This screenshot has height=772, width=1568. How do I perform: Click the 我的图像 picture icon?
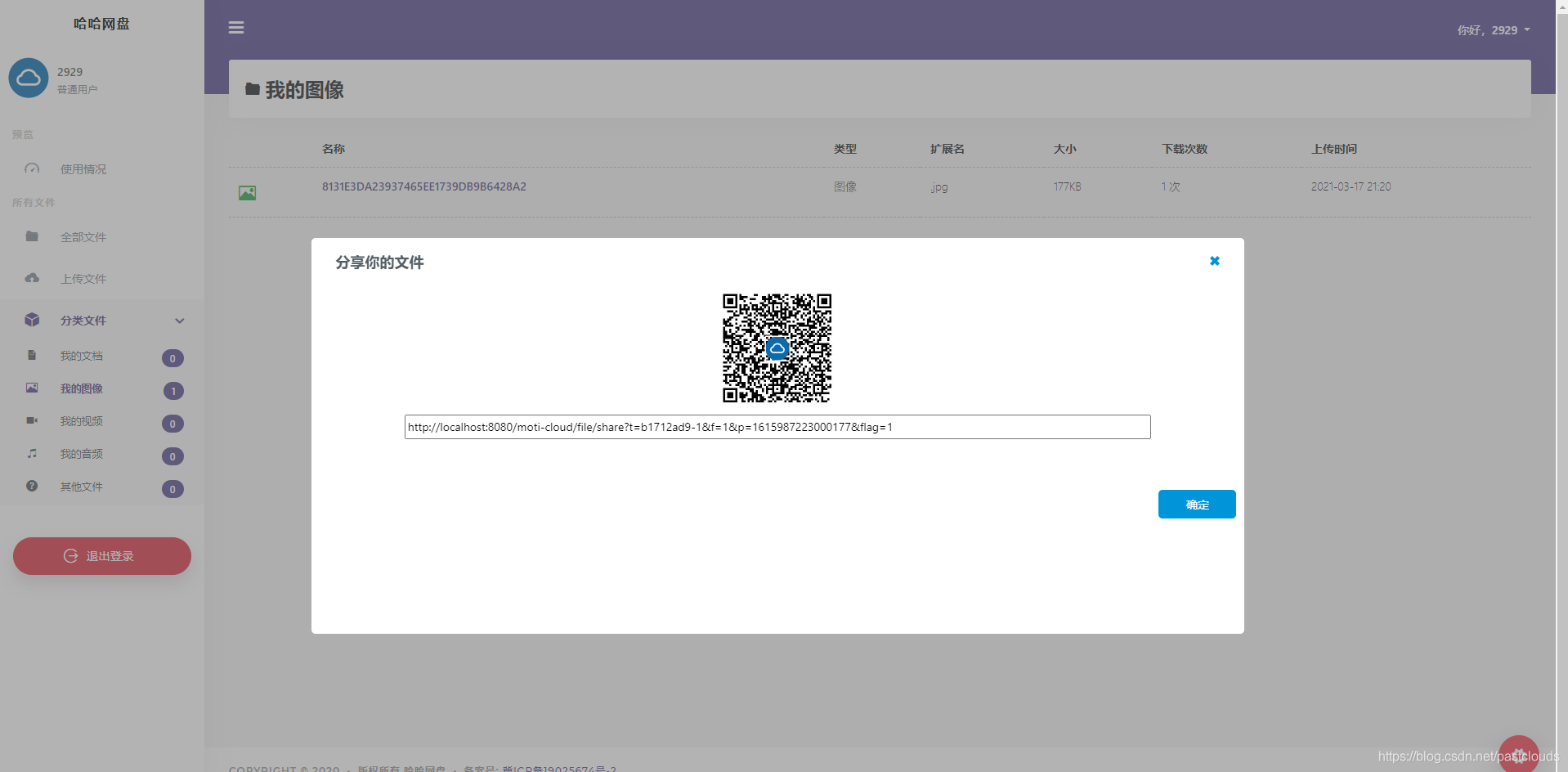(32, 388)
